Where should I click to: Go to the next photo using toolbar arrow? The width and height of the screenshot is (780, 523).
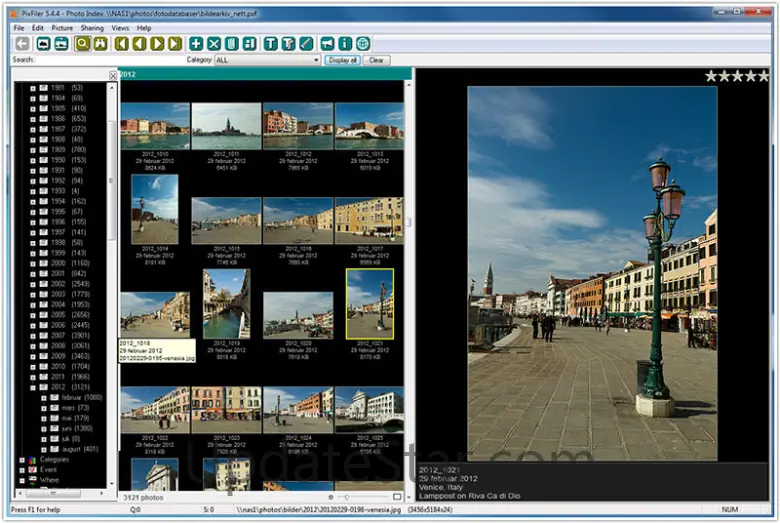(x=158, y=44)
